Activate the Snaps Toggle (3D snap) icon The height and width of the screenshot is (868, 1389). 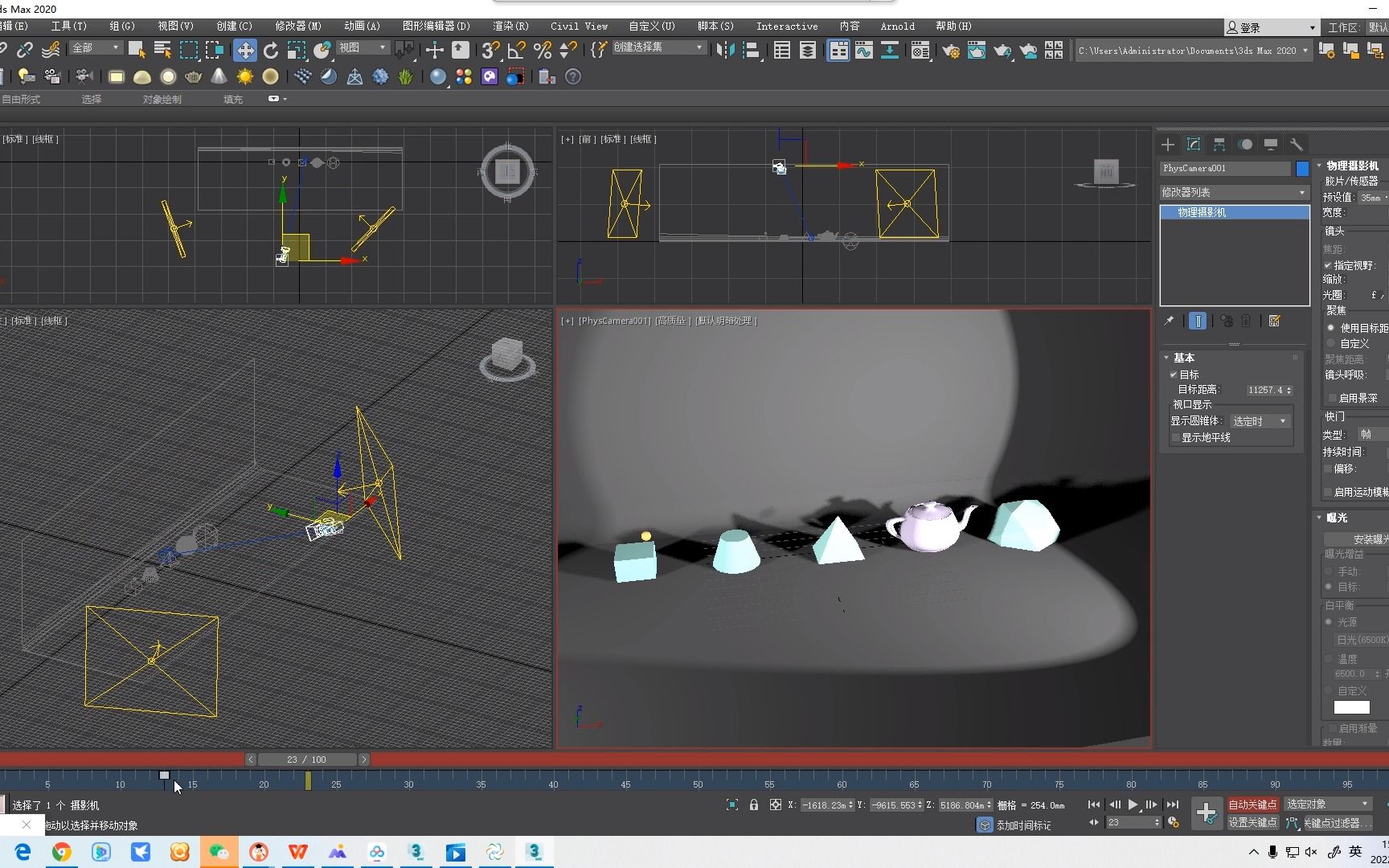(490, 50)
